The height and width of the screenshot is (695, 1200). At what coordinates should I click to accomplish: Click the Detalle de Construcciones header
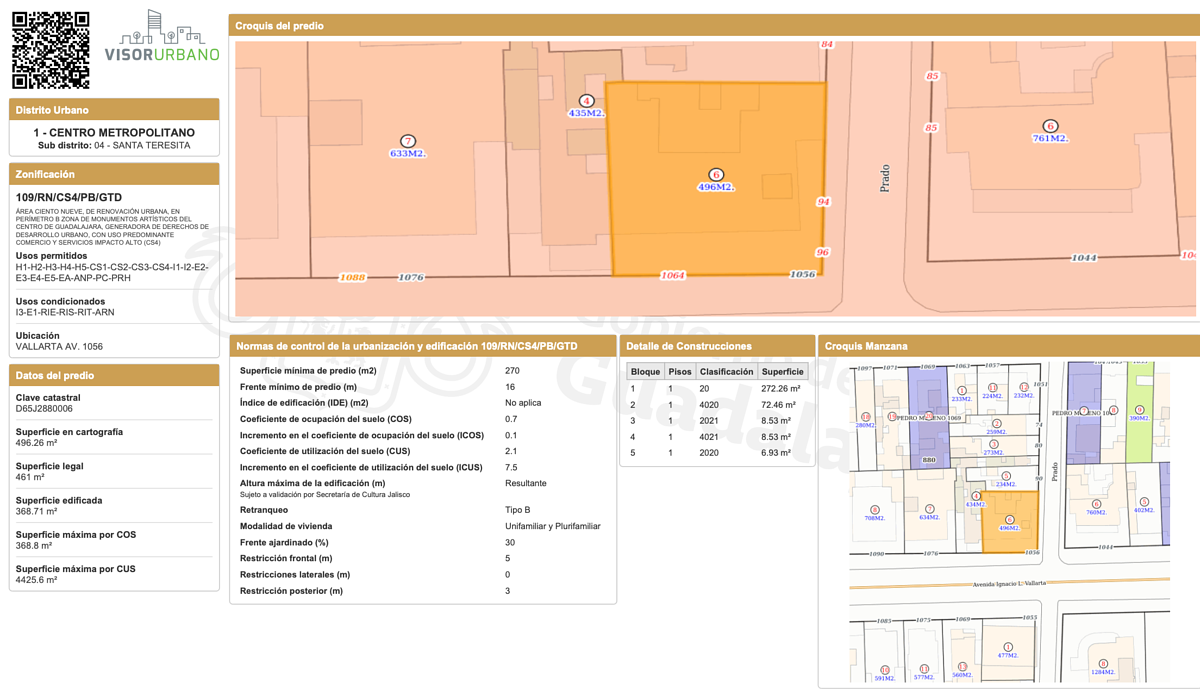(688, 346)
